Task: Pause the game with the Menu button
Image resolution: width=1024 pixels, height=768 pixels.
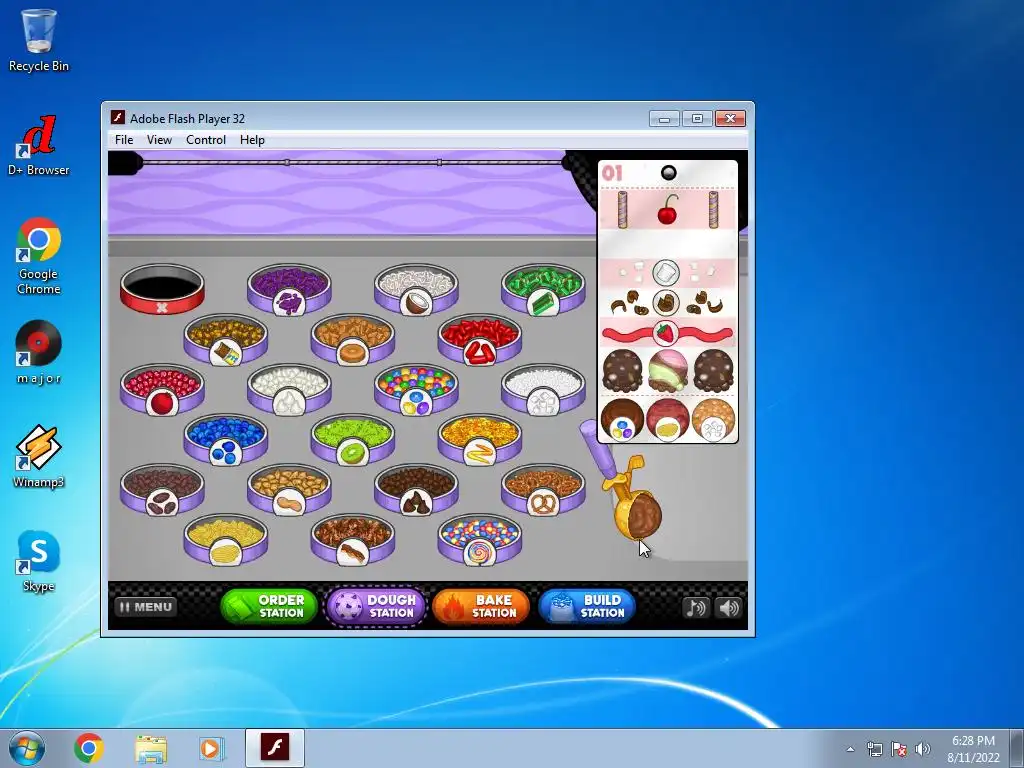Action: pyautogui.click(x=146, y=607)
